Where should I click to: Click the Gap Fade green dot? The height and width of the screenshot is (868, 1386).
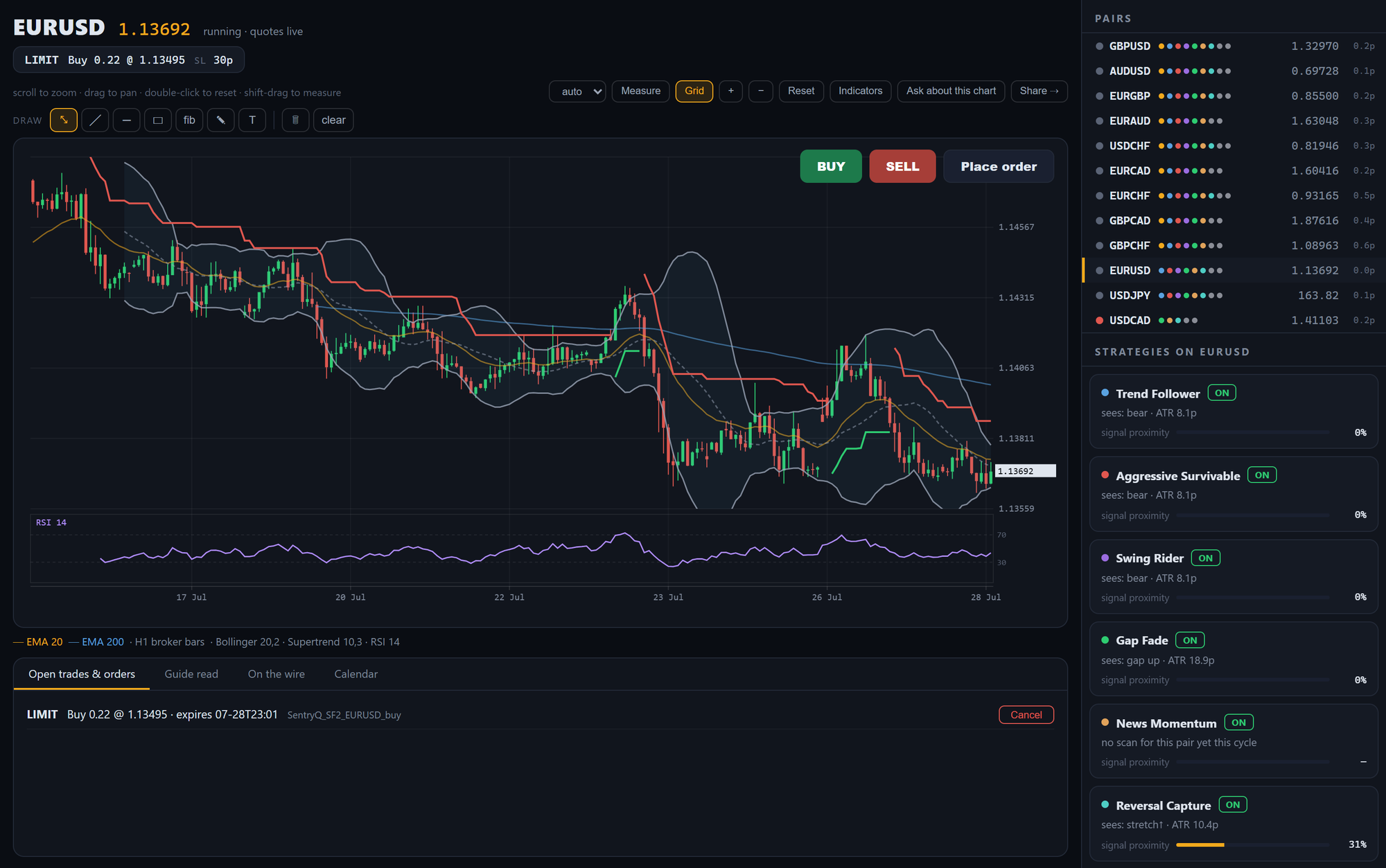point(1105,640)
